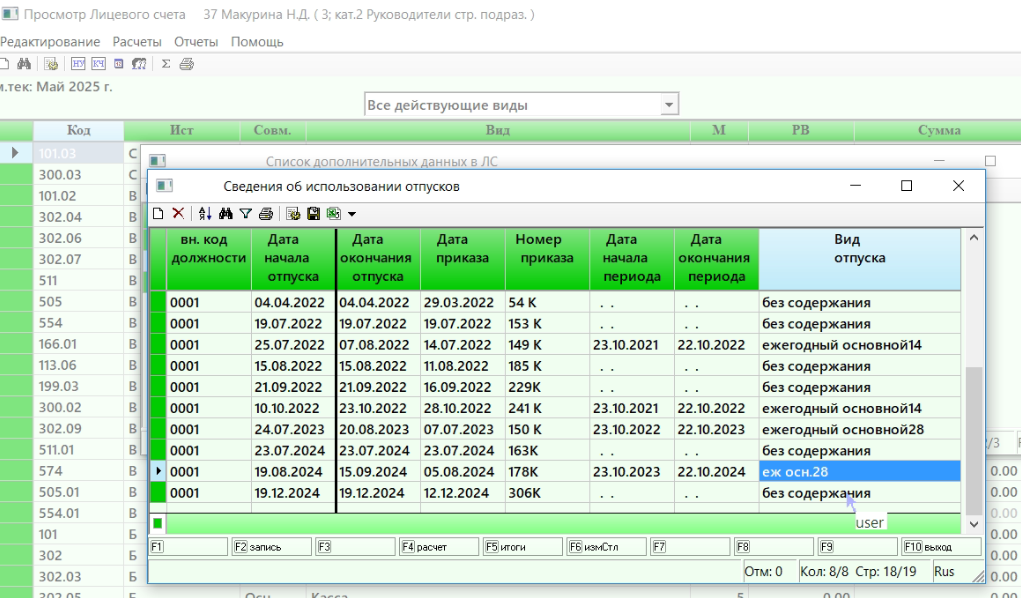Click the 'Номер приказа' column header

[x=547, y=258]
